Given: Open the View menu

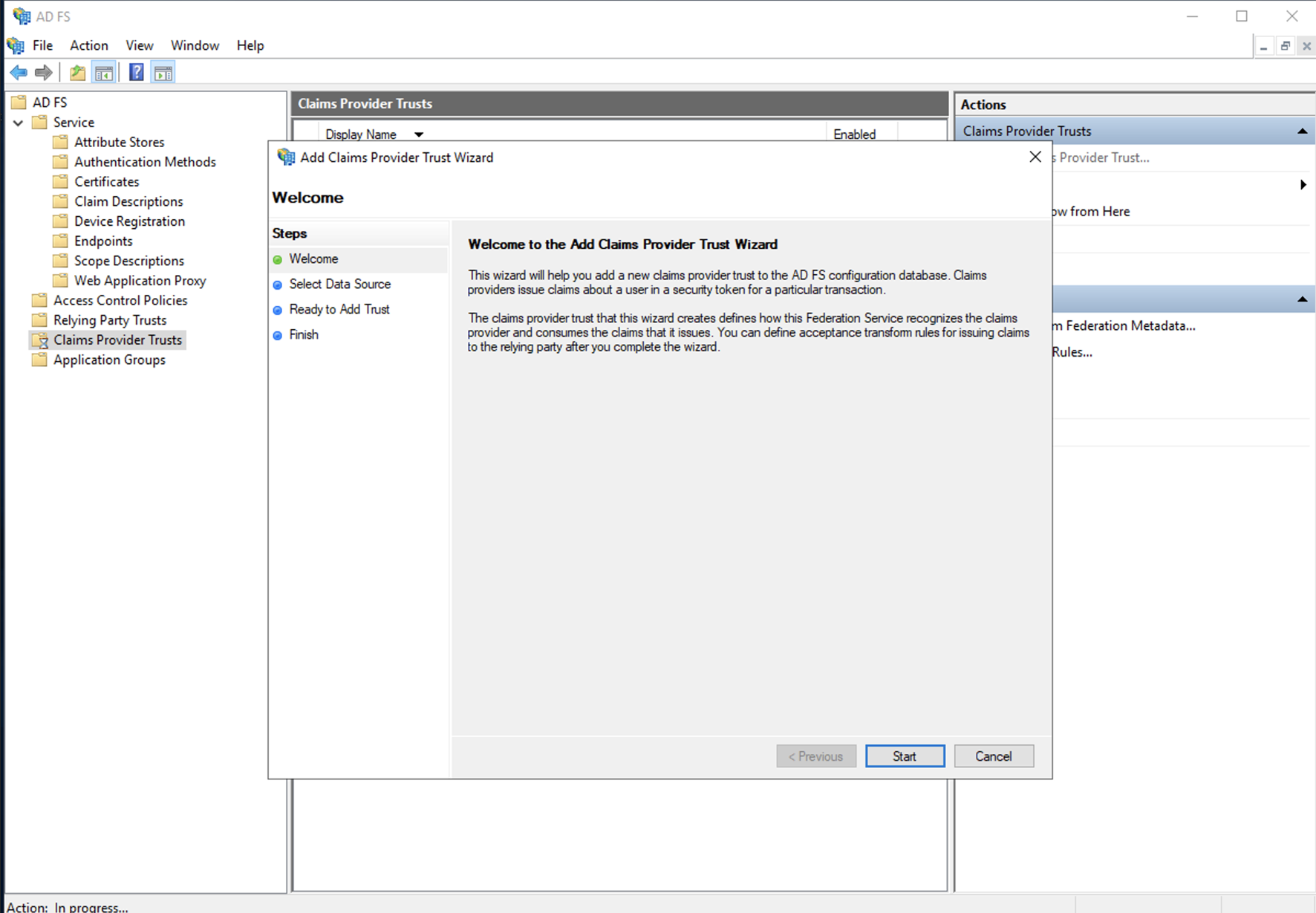Looking at the screenshot, I should [139, 45].
